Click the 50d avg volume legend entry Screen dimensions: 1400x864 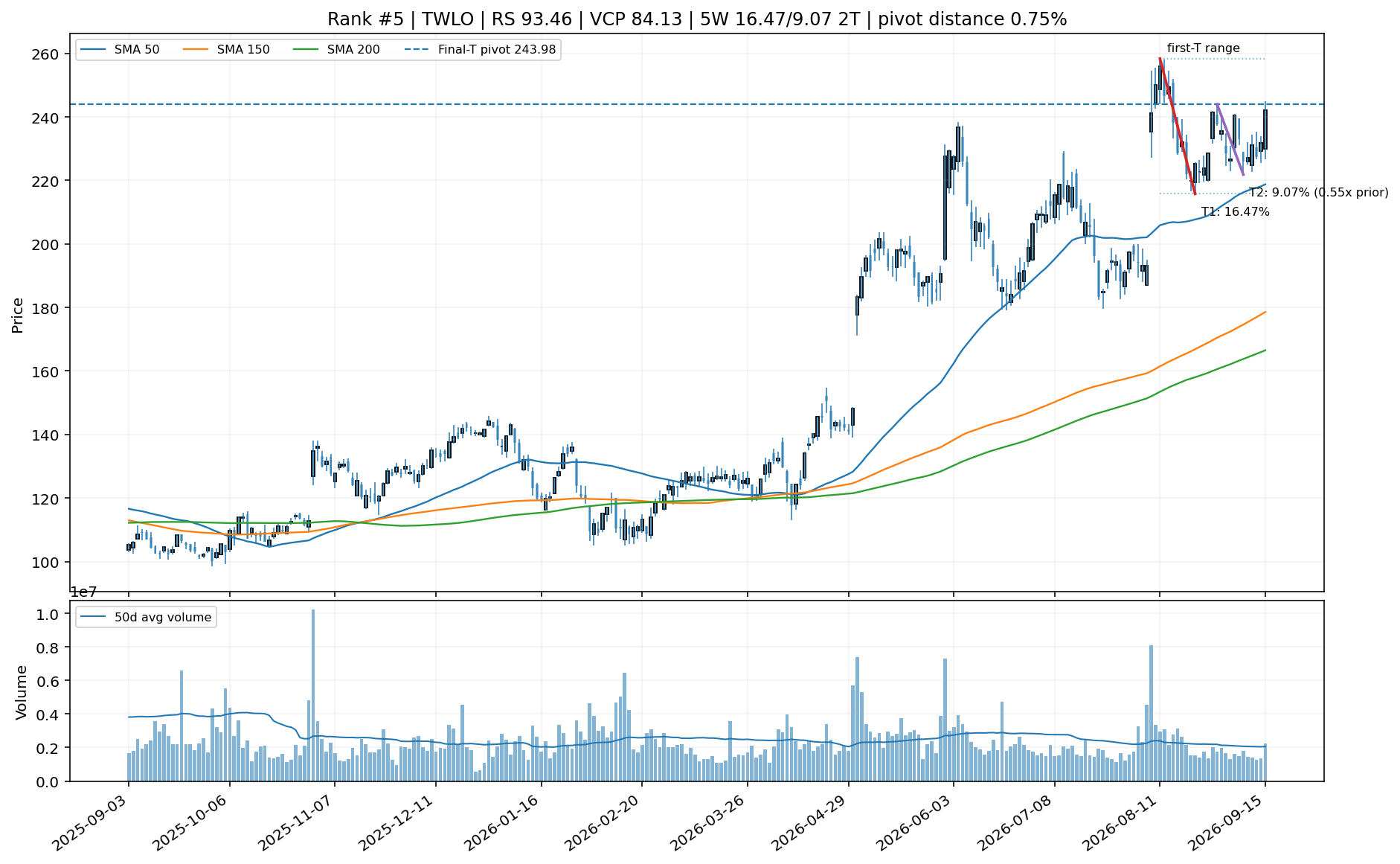[x=146, y=617]
